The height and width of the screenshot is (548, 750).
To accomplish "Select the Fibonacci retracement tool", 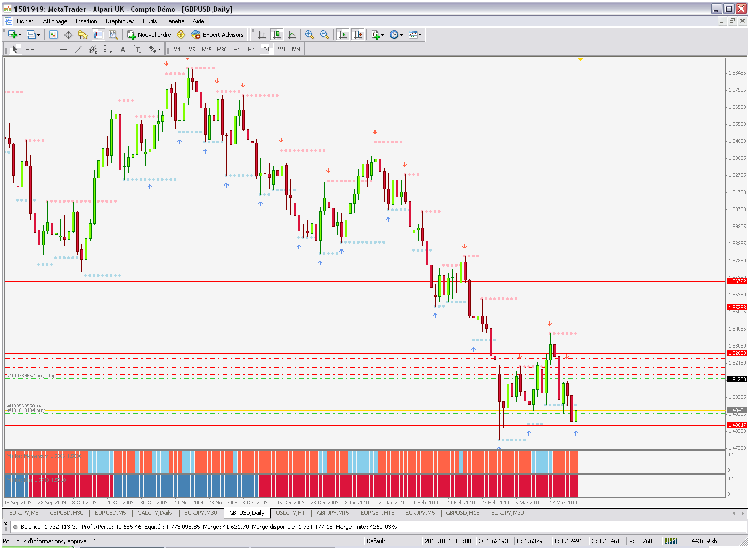I will click(x=107, y=49).
